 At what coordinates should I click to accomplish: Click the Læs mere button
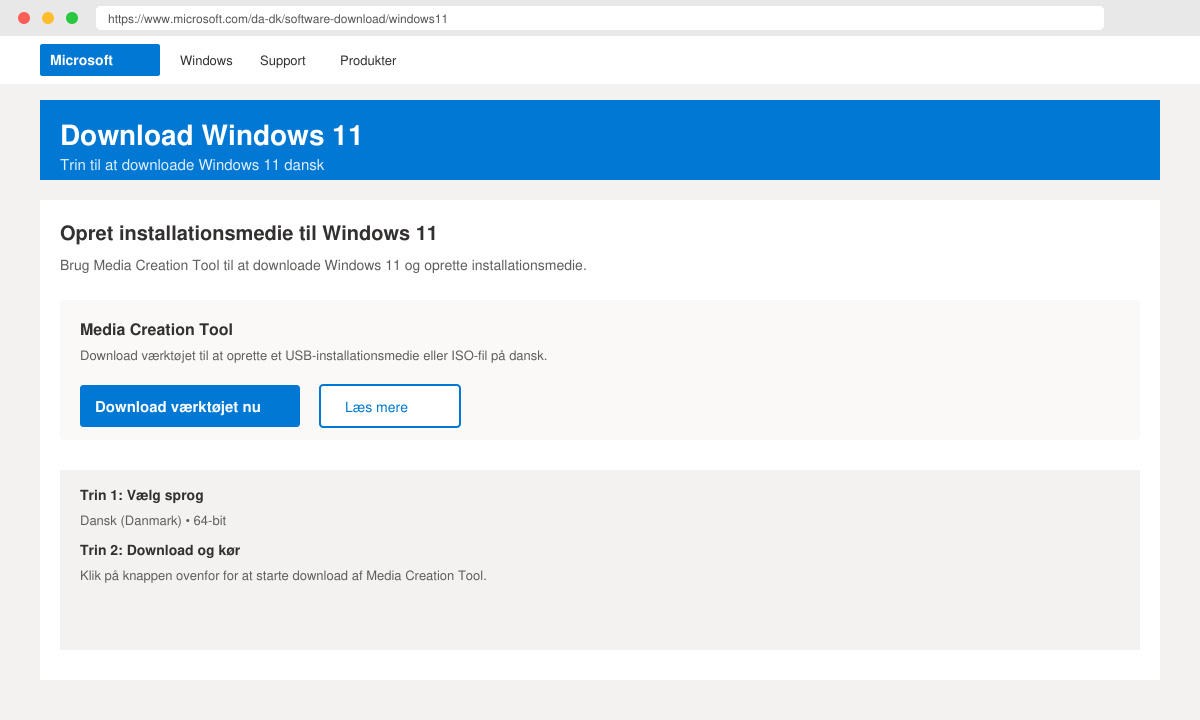tap(390, 406)
